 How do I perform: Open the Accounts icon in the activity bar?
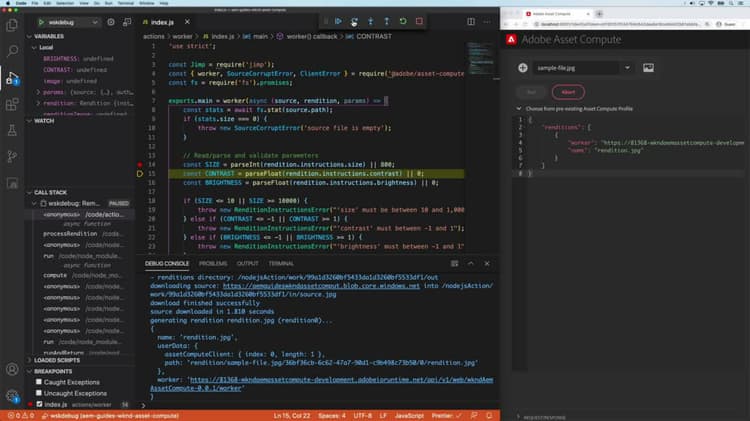point(12,369)
